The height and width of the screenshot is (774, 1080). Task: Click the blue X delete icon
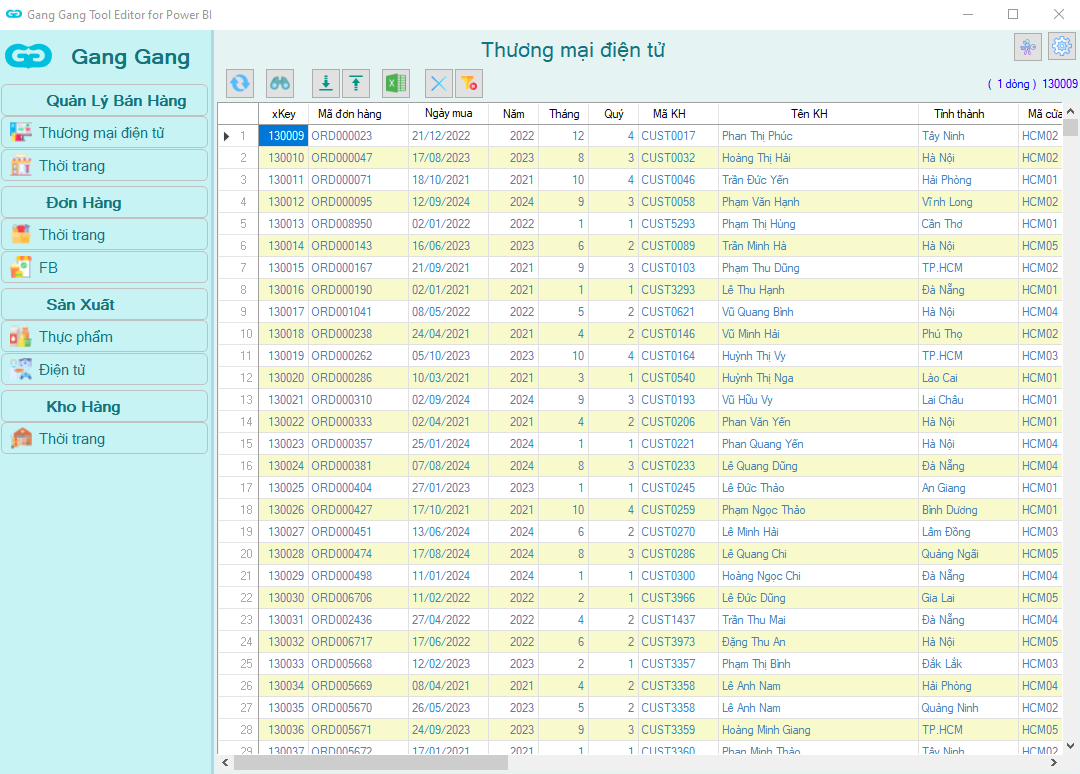pyautogui.click(x=438, y=84)
